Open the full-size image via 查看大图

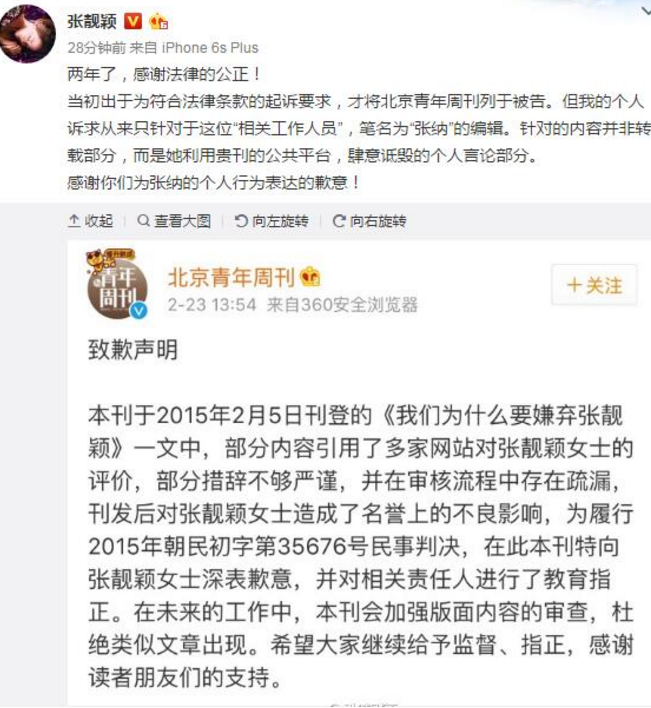[x=174, y=221]
